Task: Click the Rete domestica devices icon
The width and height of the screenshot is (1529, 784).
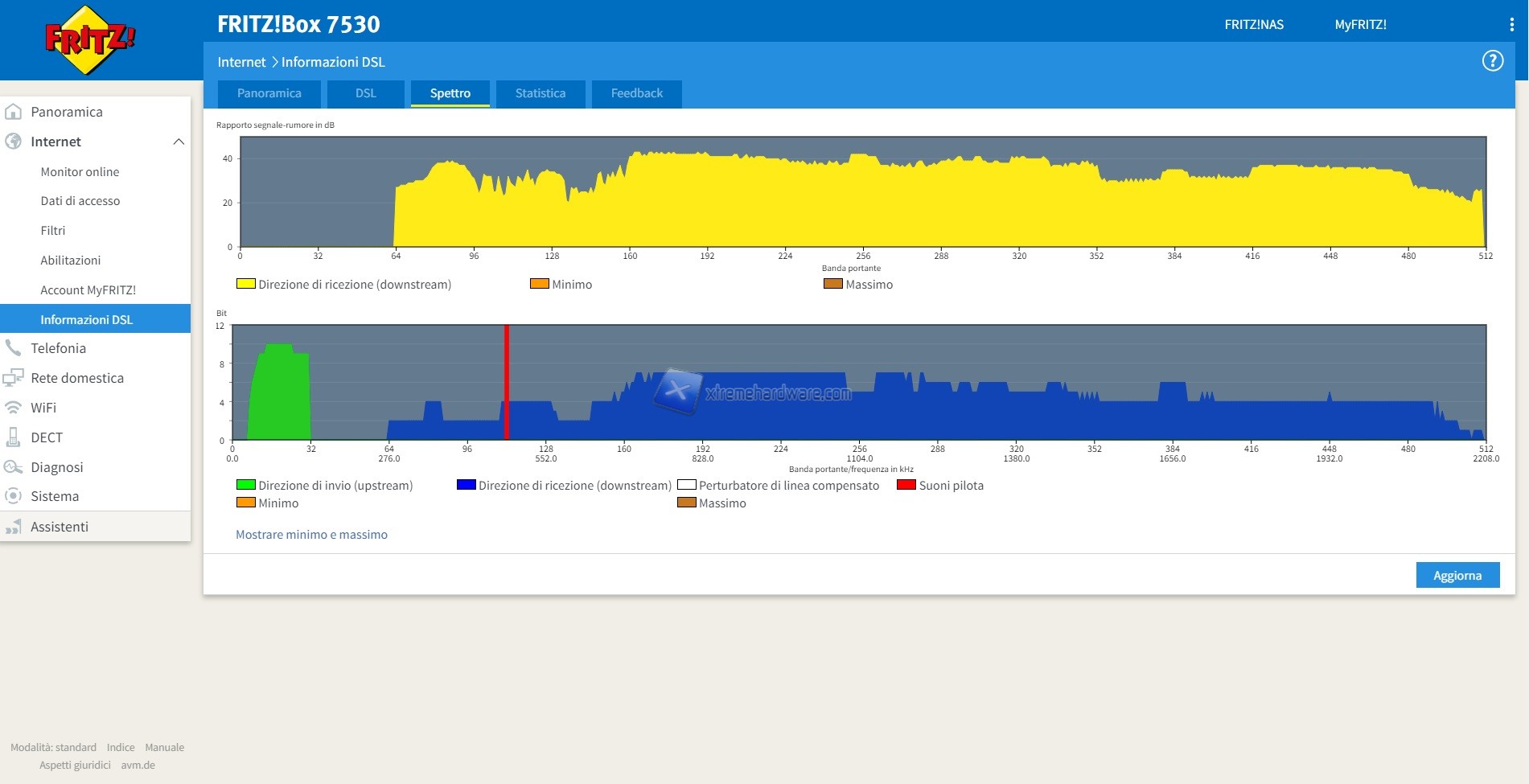Action: tap(14, 378)
